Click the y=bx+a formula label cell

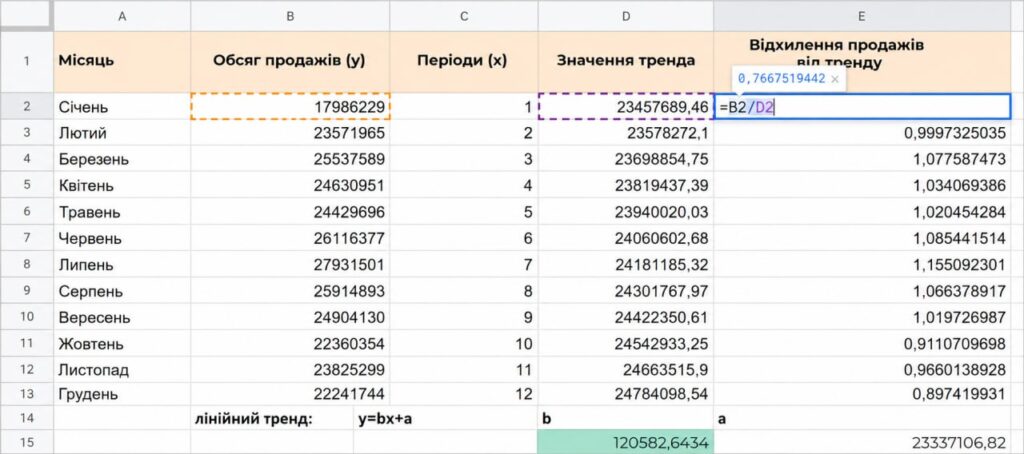(x=445, y=418)
